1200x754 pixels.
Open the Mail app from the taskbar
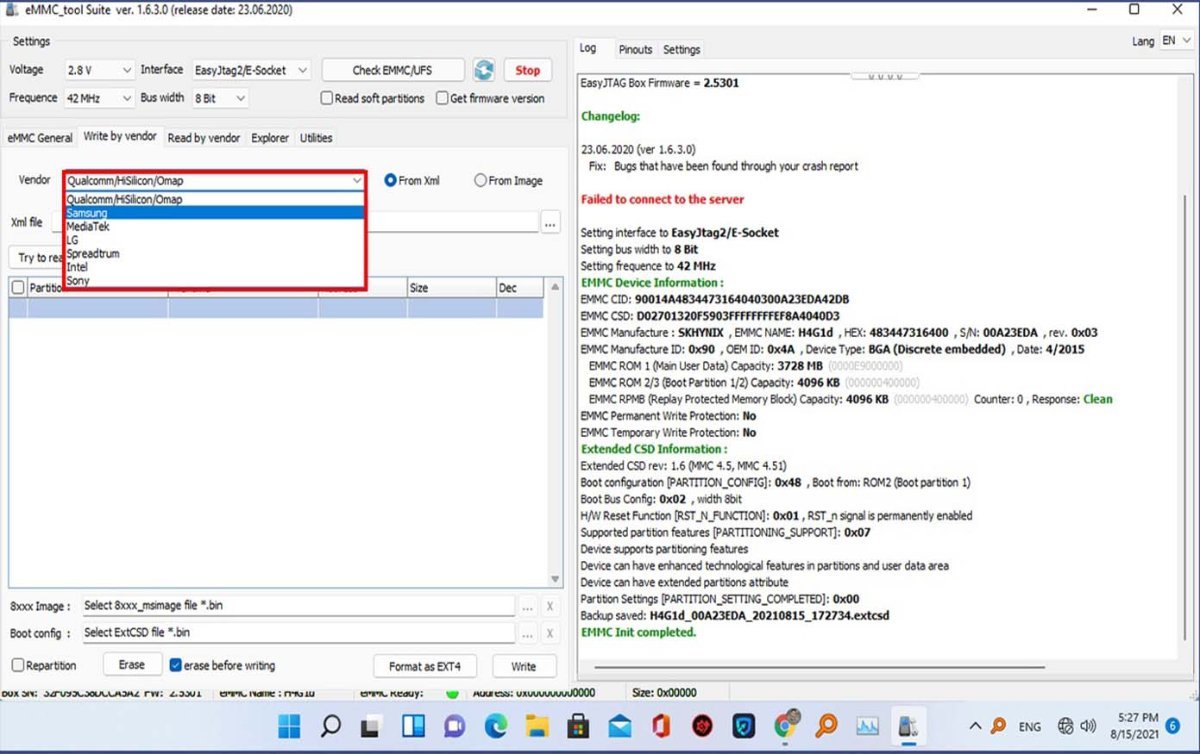pyautogui.click(x=619, y=726)
